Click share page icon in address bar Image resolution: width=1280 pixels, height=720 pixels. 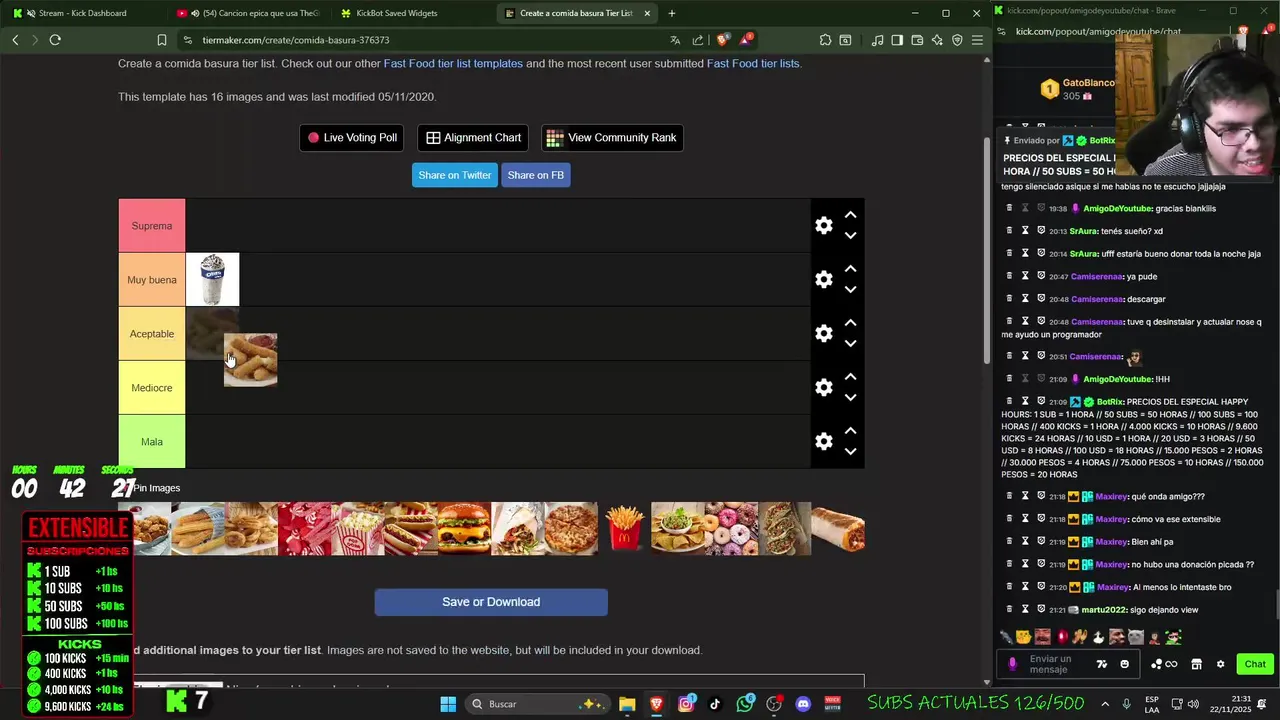pyautogui.click(x=698, y=40)
